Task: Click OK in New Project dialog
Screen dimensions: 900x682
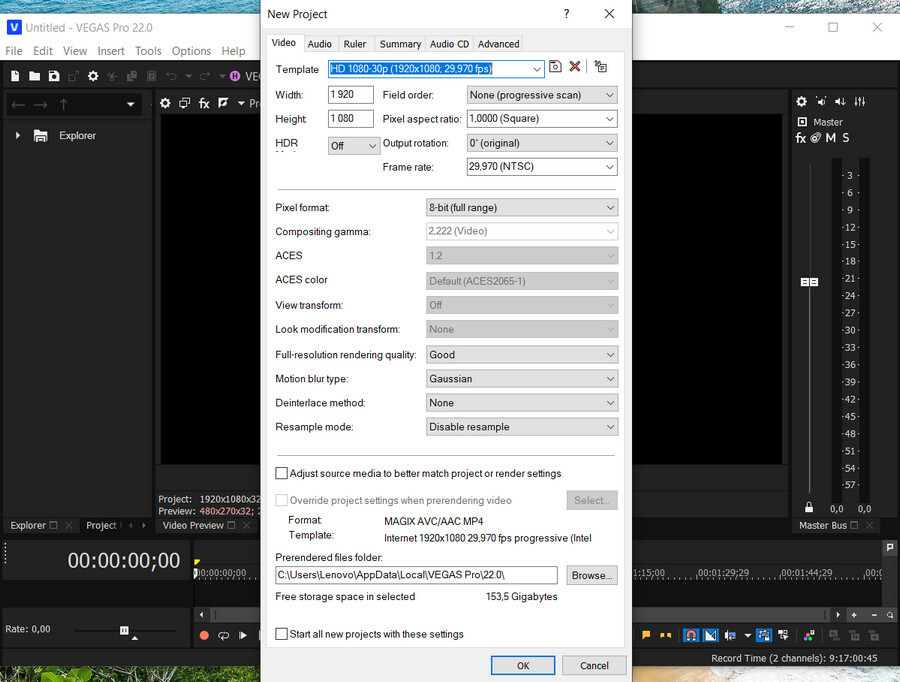Action: (523, 665)
